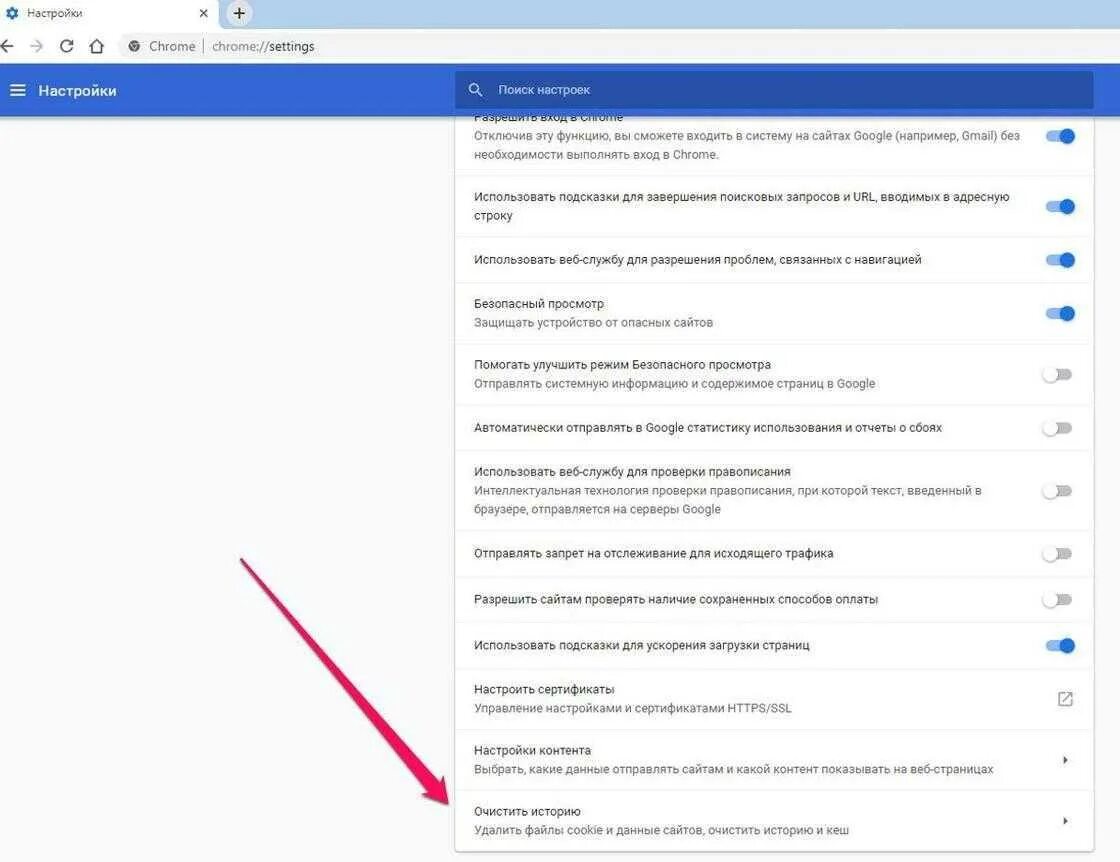Click 'Интеллектуальная технология проверки правописания' description
The width and height of the screenshot is (1120, 862).
[728, 500]
